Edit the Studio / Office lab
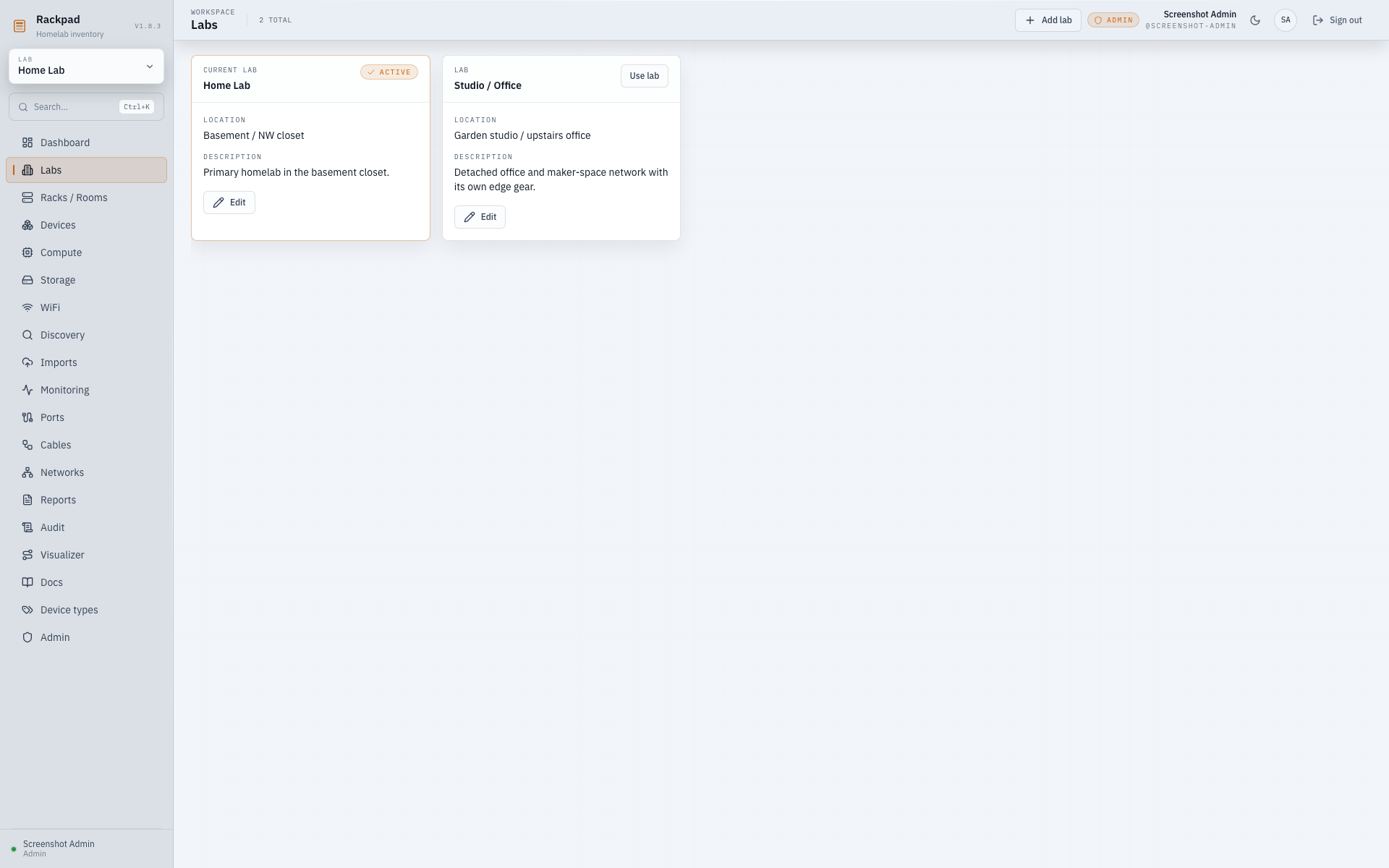 480,217
